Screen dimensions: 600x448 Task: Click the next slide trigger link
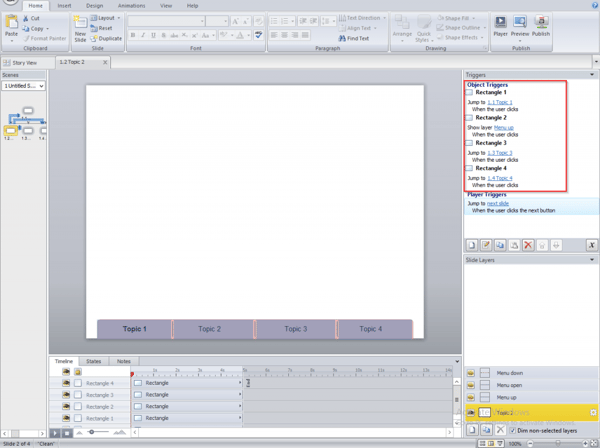pyautogui.click(x=498, y=203)
